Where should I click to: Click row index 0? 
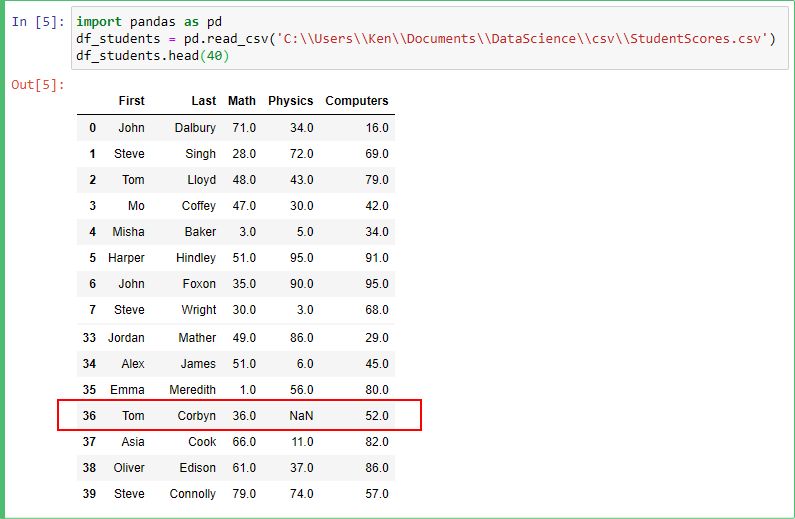pyautogui.click(x=92, y=128)
